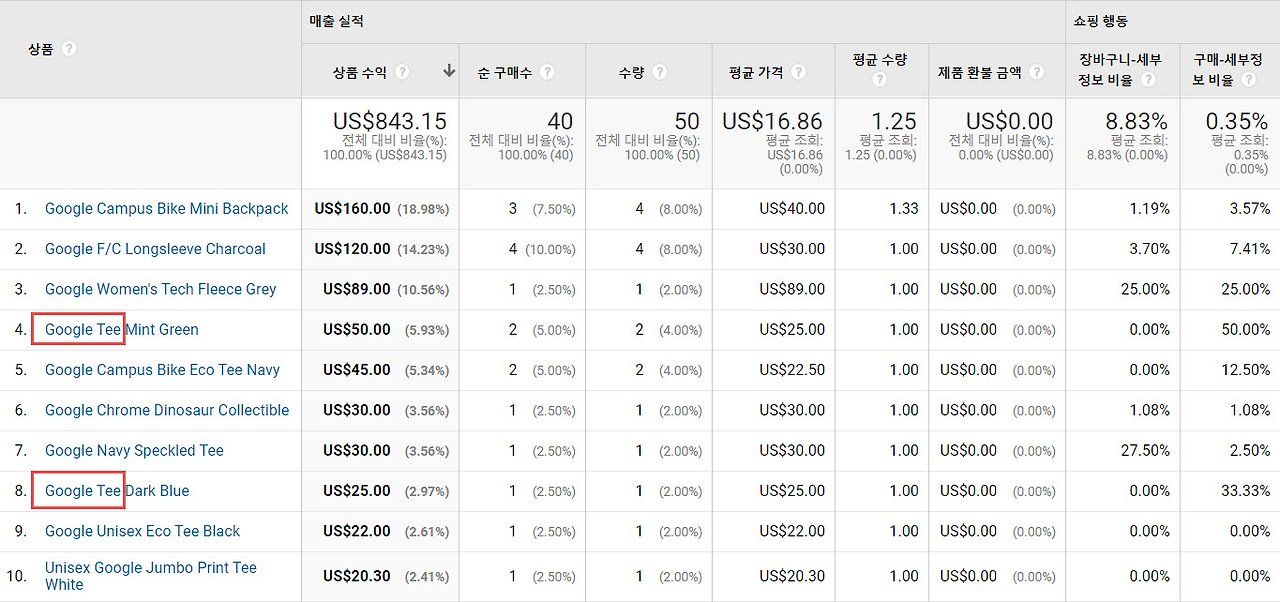Sort by 수량 column header

point(631,72)
